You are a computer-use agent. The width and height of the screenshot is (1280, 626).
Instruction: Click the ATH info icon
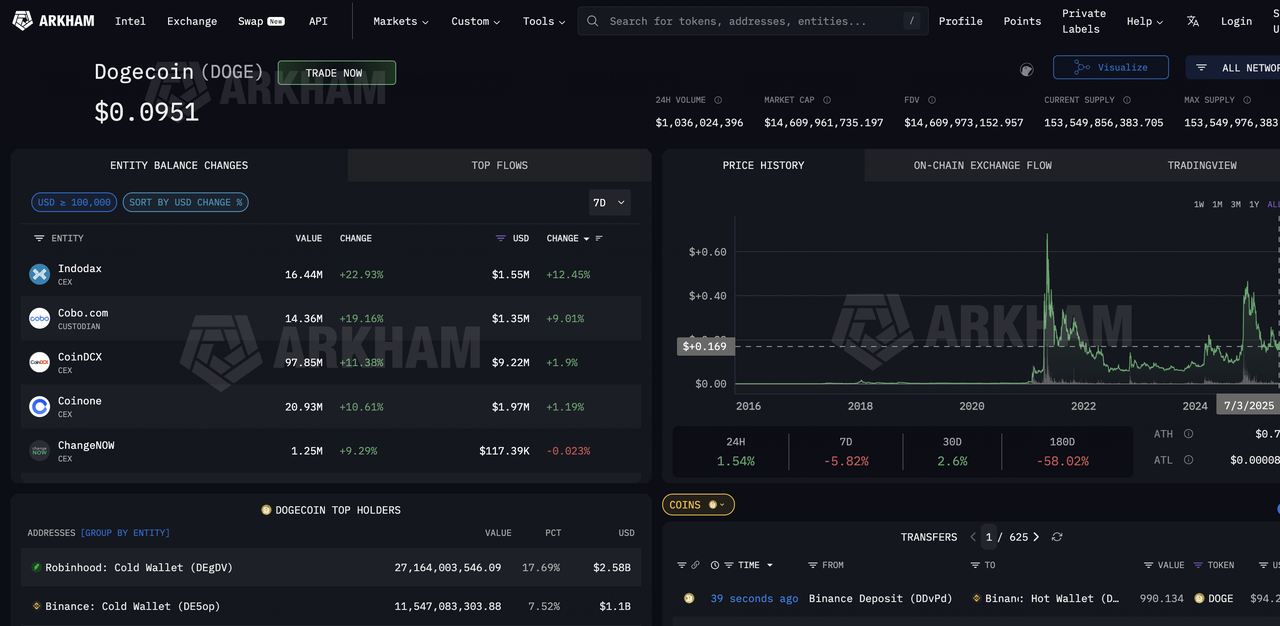[1188, 434]
